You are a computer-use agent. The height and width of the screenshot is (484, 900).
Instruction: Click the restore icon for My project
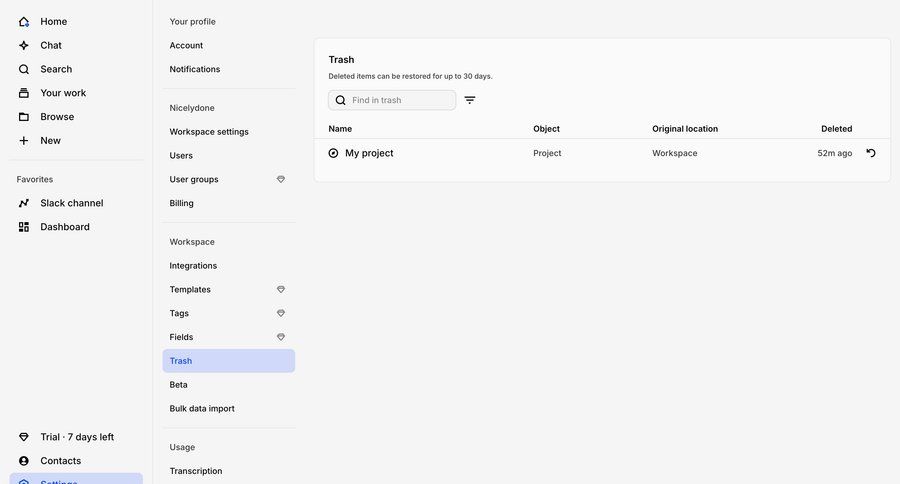click(x=871, y=153)
